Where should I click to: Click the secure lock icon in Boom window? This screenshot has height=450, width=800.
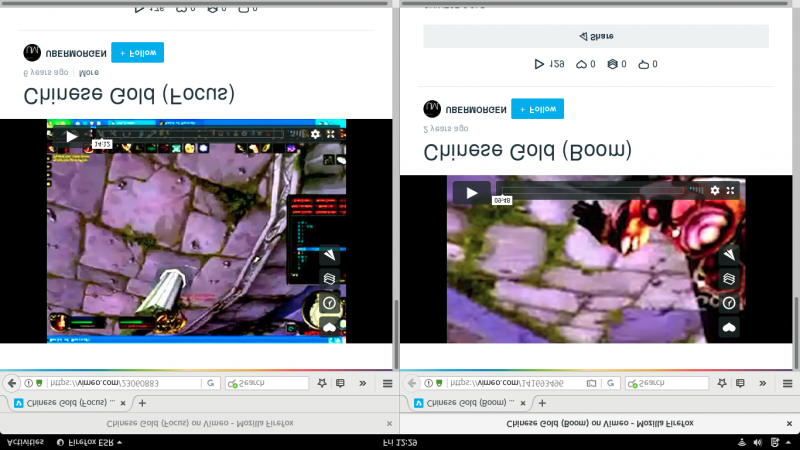point(439,383)
